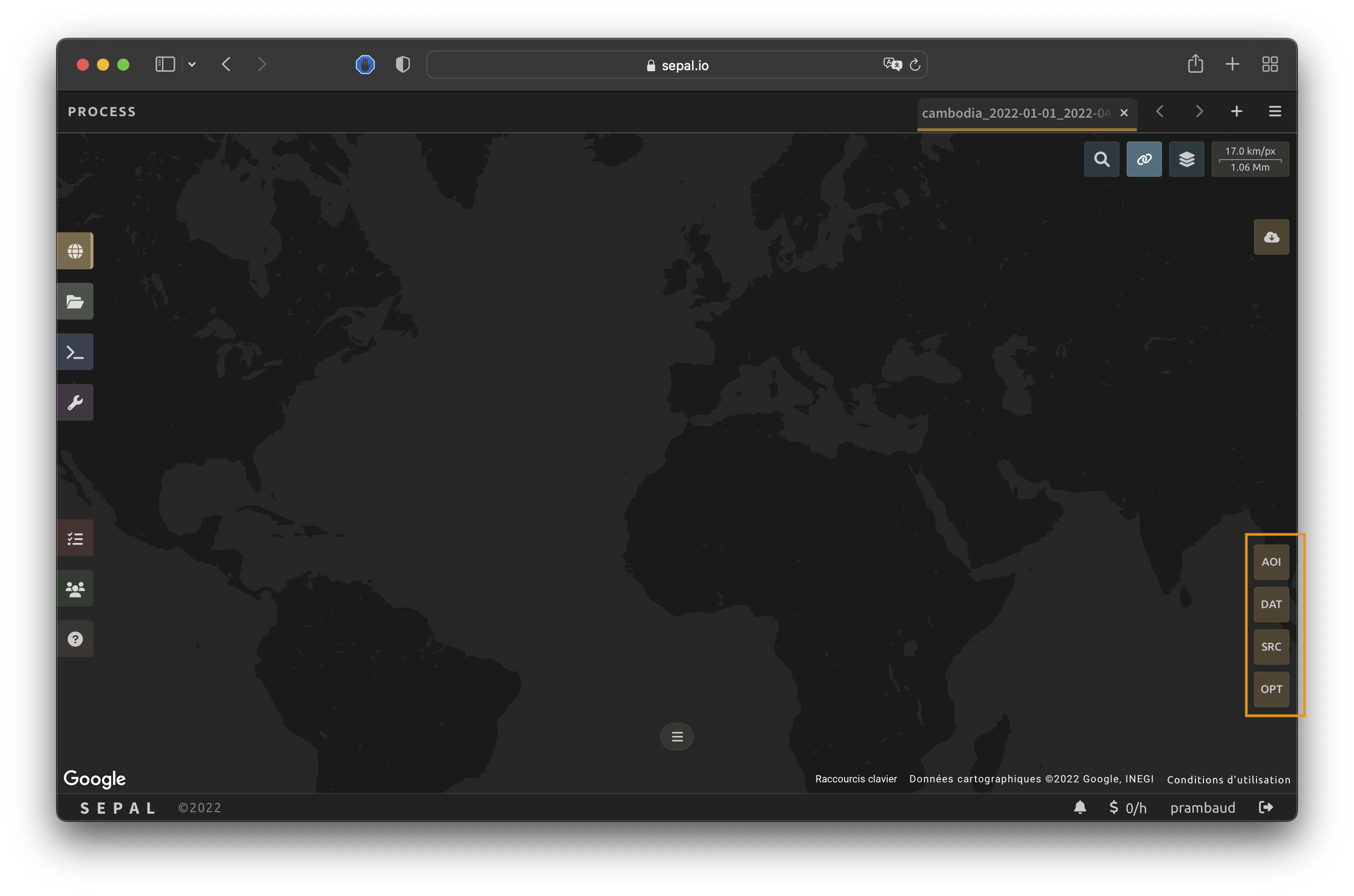Click the cloud download retrieve button
The width and height of the screenshot is (1354, 896).
point(1271,237)
